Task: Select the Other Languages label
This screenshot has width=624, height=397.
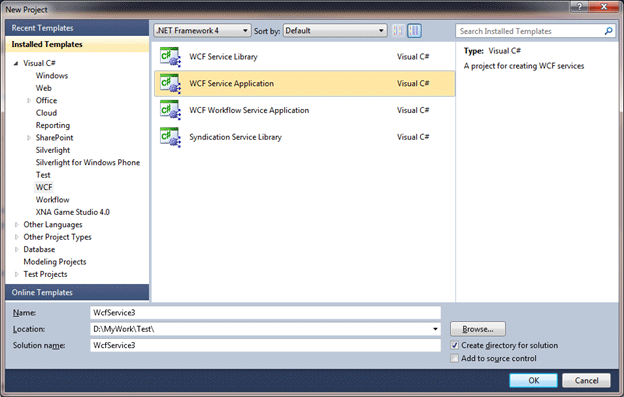Action: (x=53, y=225)
